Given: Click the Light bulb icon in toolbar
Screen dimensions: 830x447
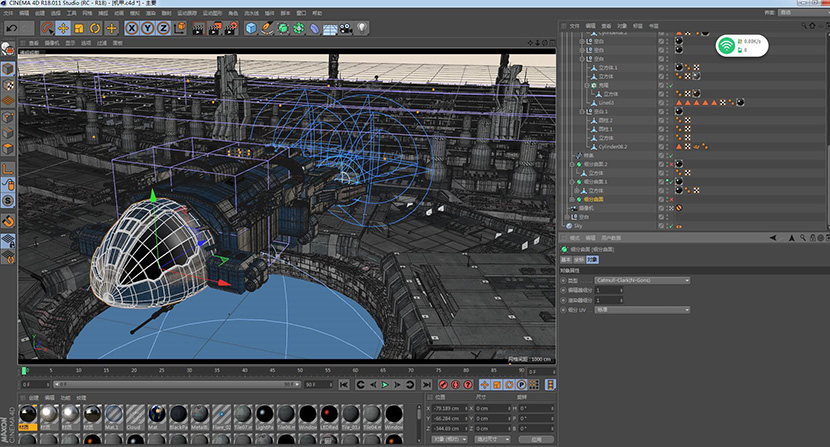Looking at the screenshot, I should (363, 28).
